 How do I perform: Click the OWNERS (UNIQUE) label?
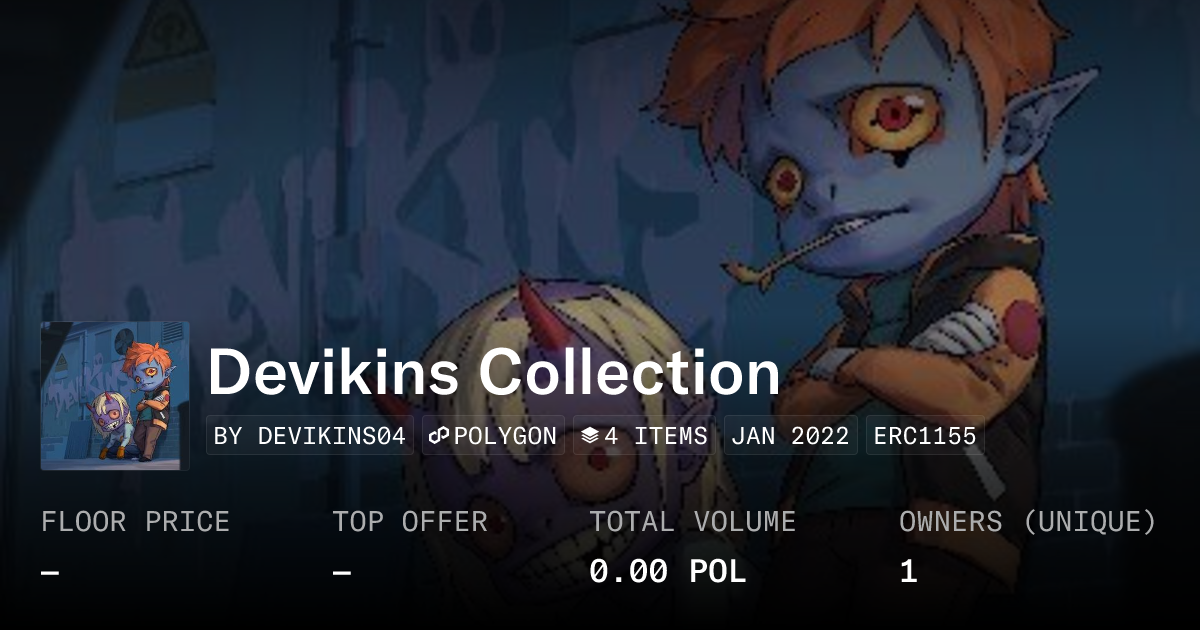[1028, 522]
